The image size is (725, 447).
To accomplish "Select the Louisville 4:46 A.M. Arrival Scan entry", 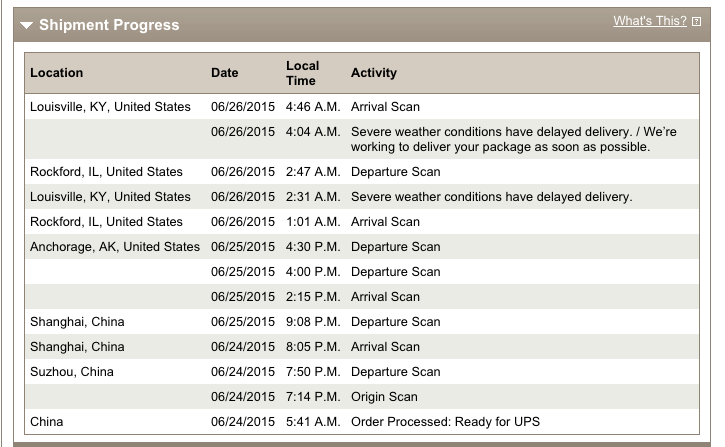I will point(385,107).
